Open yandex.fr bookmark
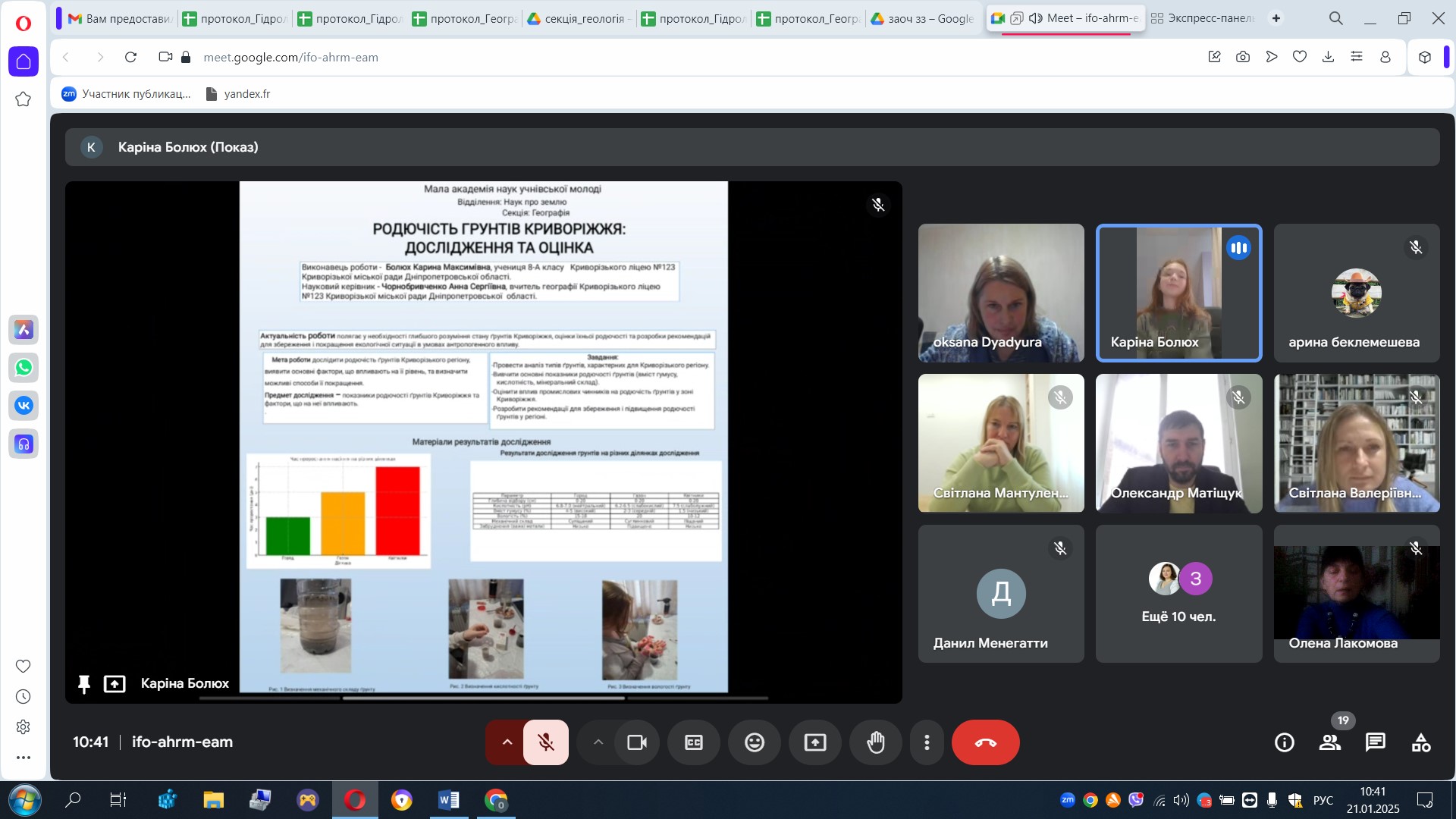 pos(237,94)
